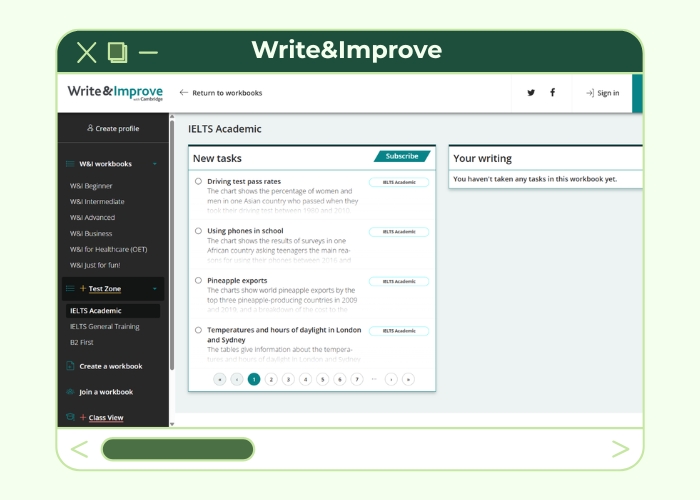Image resolution: width=700 pixels, height=500 pixels.
Task: Open W&I Beginner workbook
Action: click(x=91, y=186)
